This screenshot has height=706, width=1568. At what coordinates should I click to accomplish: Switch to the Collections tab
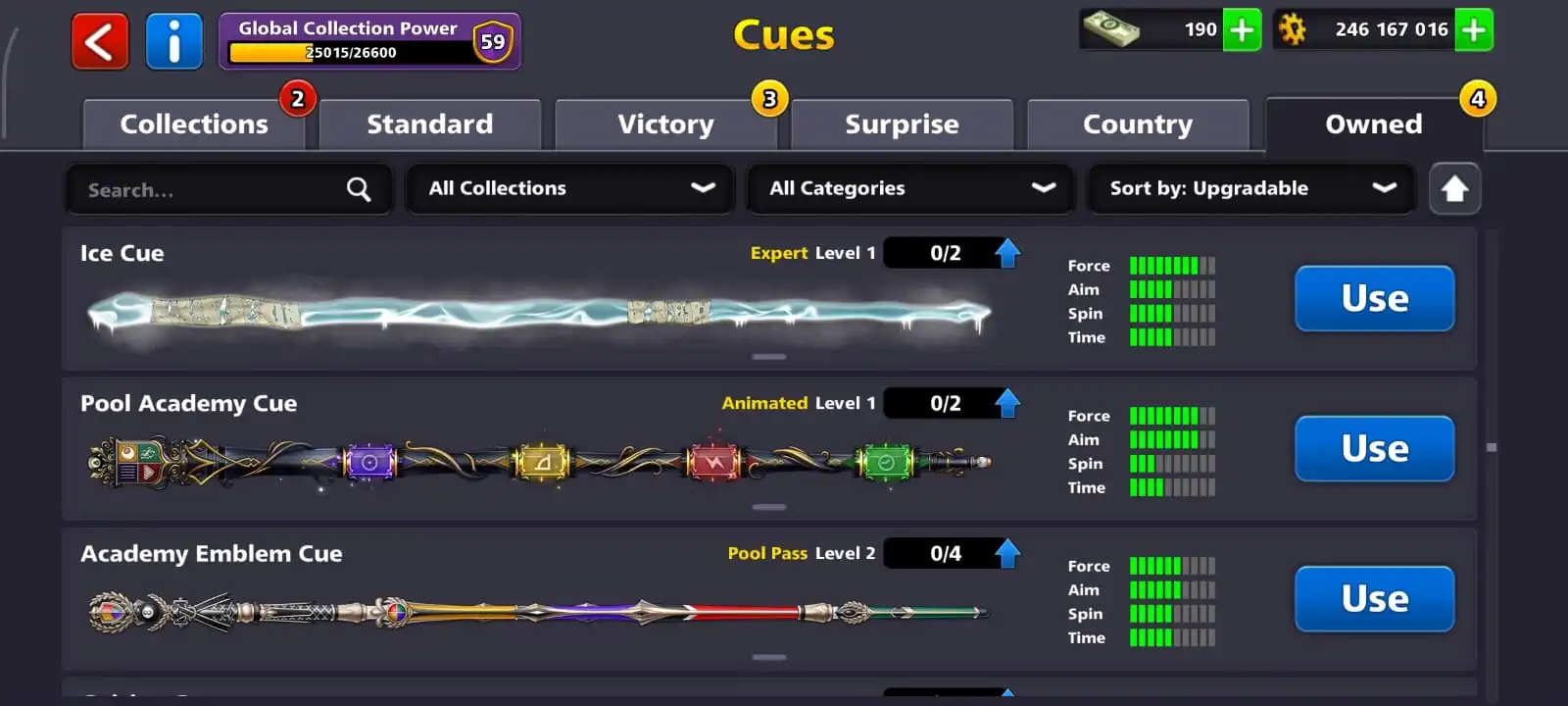[194, 125]
